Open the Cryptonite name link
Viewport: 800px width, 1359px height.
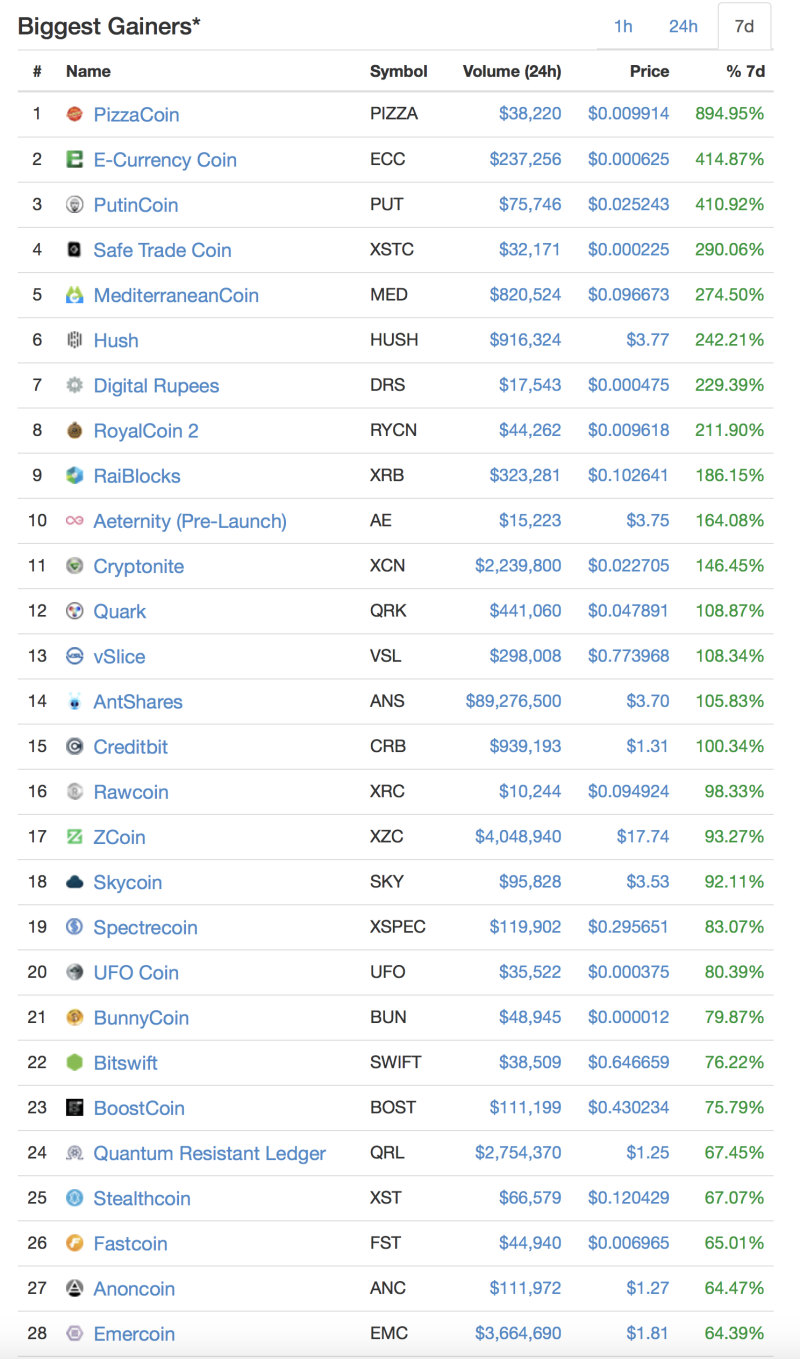coord(139,566)
